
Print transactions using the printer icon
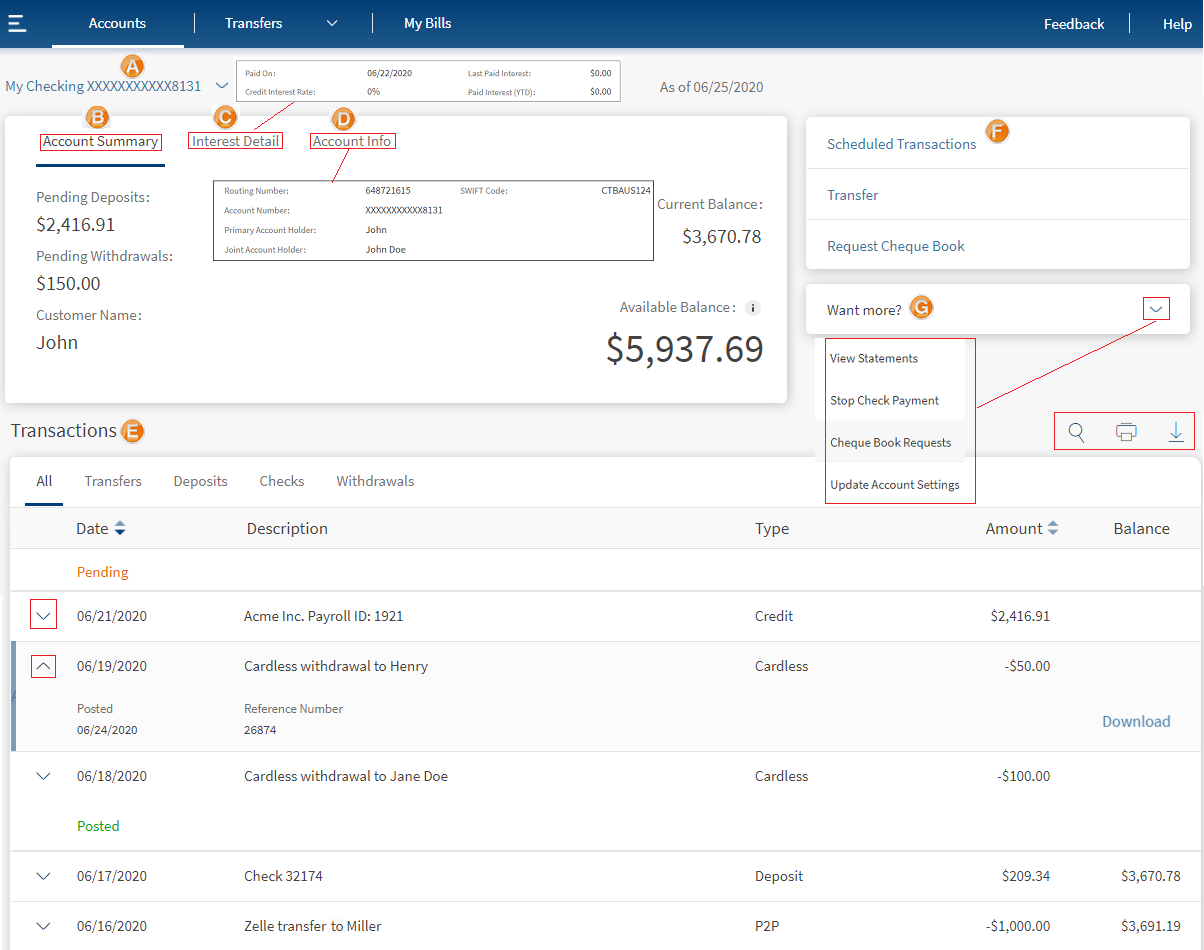(x=1126, y=432)
